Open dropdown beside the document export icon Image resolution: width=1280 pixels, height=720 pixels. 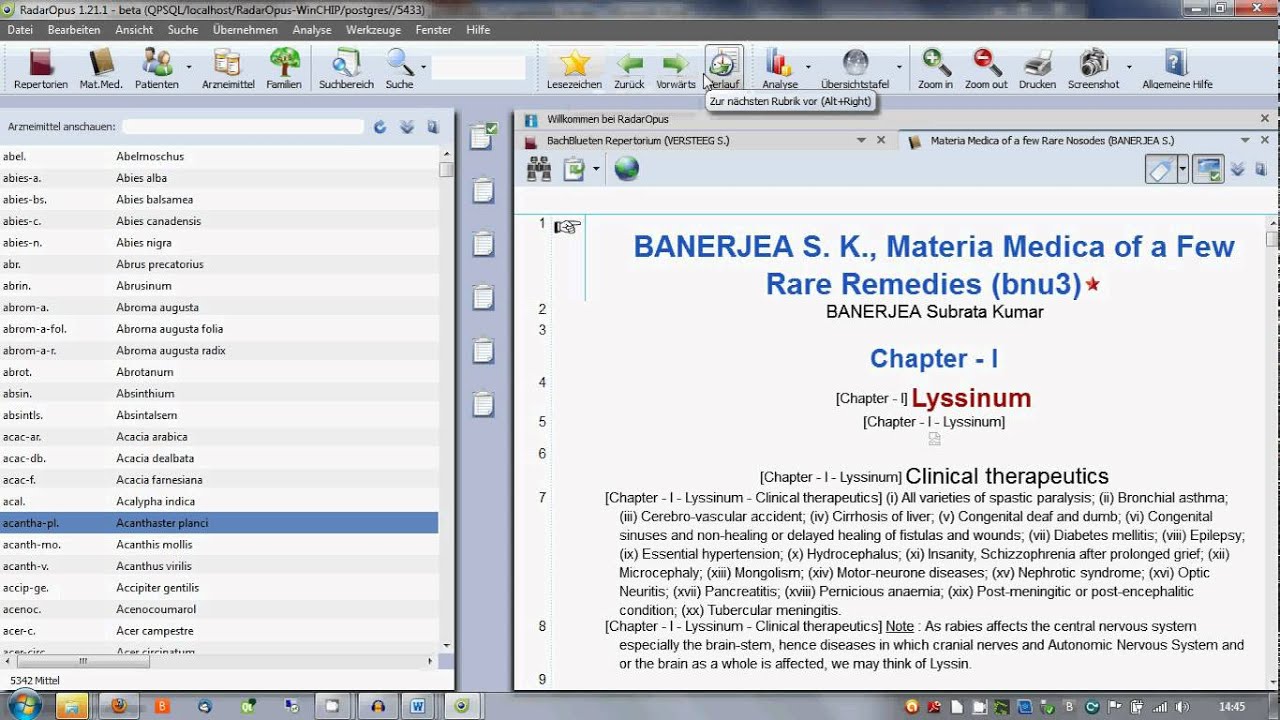point(596,169)
